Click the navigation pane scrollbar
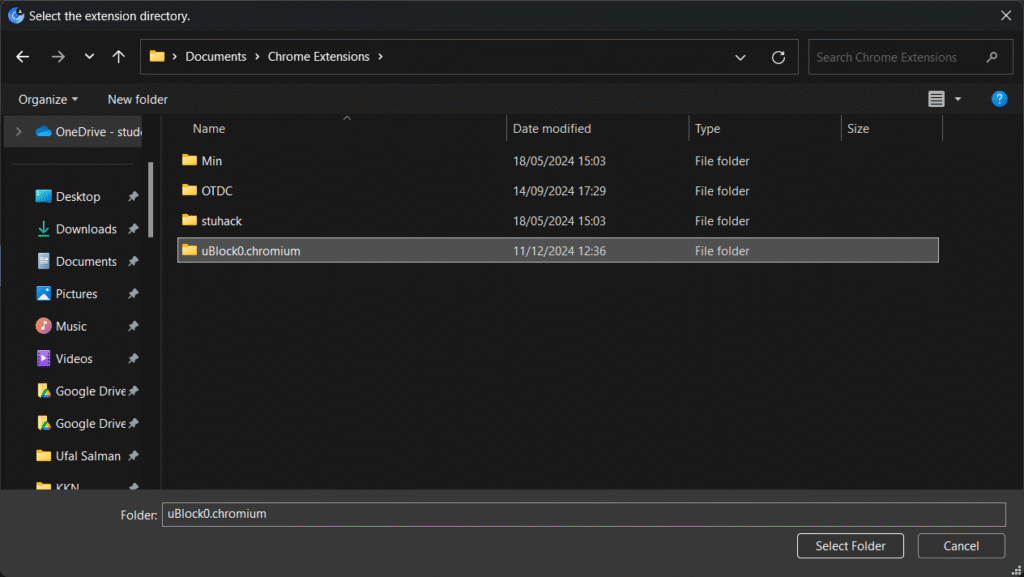The image size is (1024, 577). coord(151,200)
